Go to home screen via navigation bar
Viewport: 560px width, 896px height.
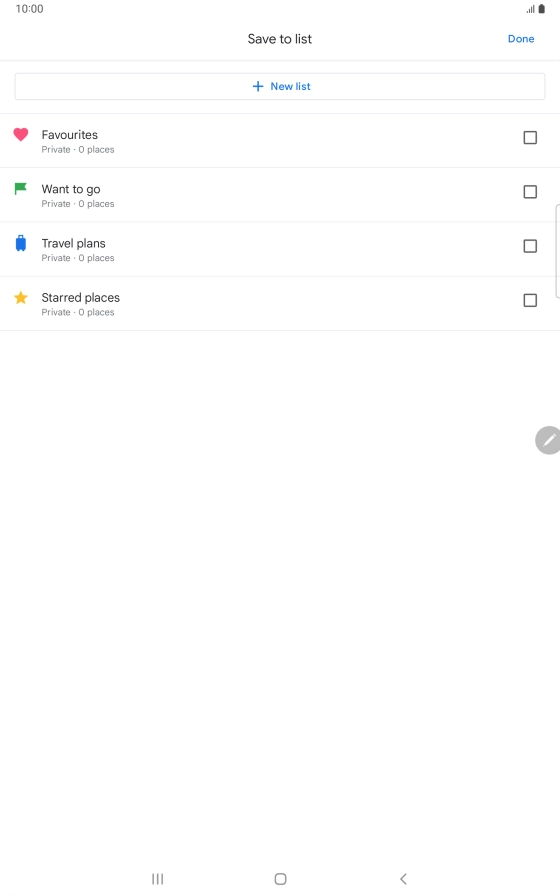click(x=280, y=879)
